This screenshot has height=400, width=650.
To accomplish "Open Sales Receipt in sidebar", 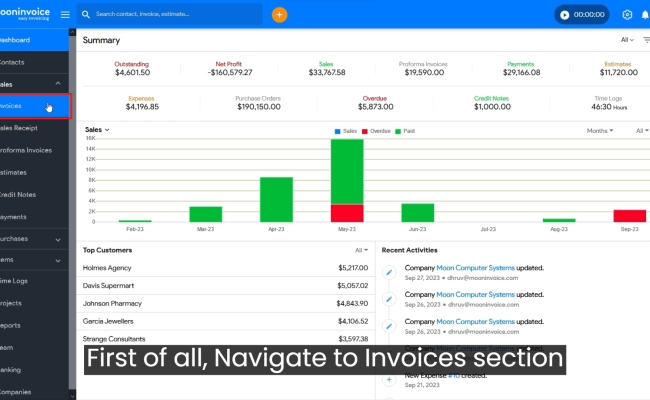I will 34,128.
